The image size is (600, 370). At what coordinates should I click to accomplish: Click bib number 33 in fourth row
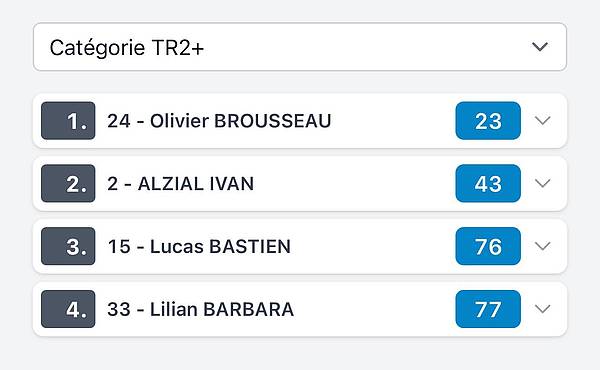pyautogui.click(x=119, y=309)
